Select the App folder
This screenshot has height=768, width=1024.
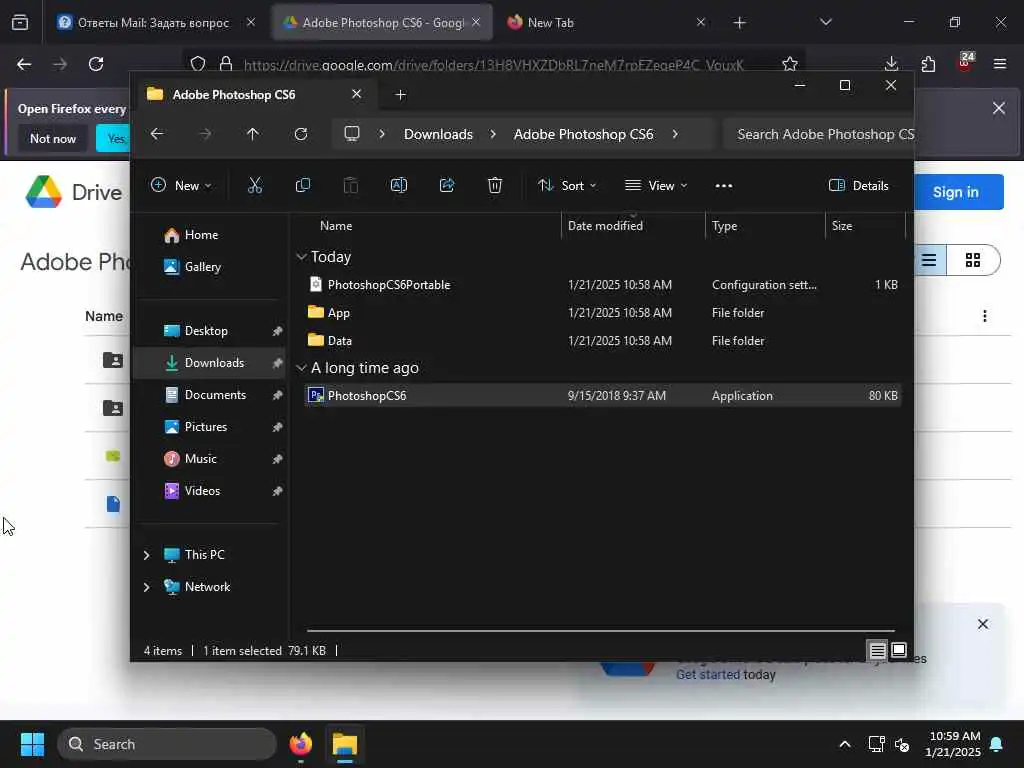click(x=602, y=313)
